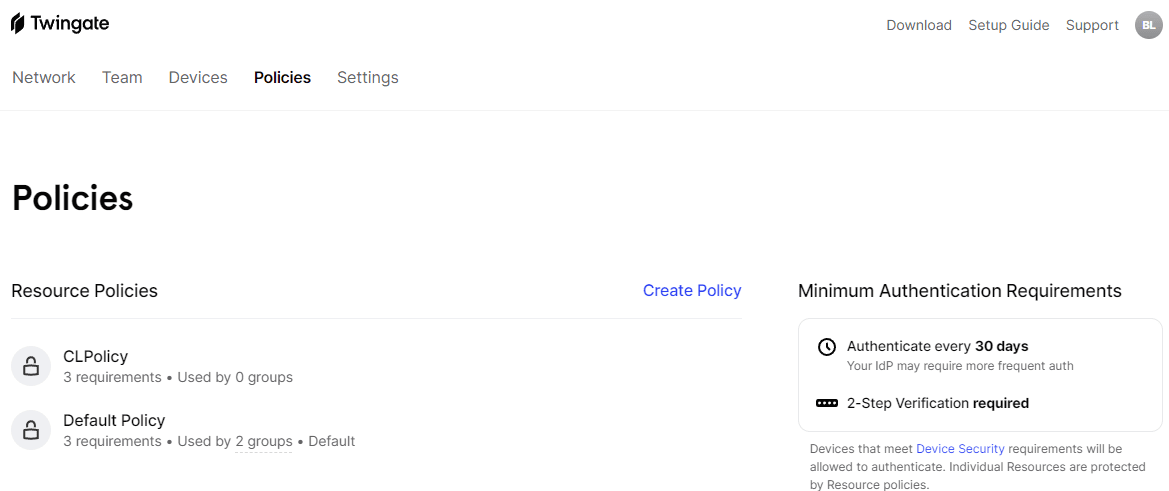Visit the Support link
Viewport: 1169px width, 491px height.
1092,25
